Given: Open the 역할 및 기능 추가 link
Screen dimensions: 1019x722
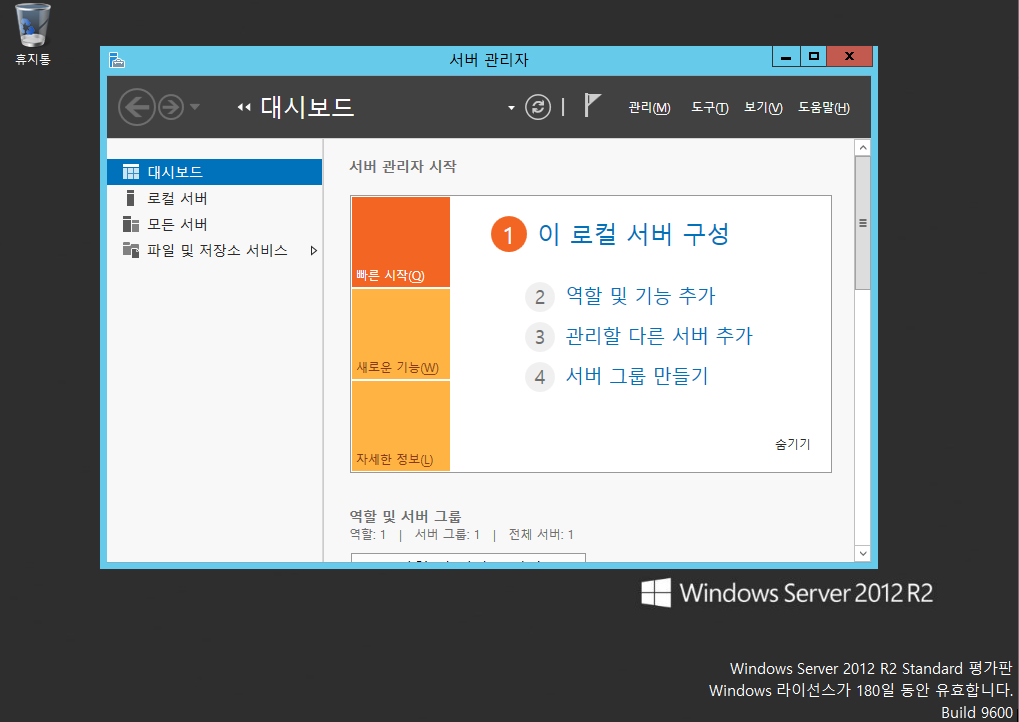Looking at the screenshot, I should point(640,296).
